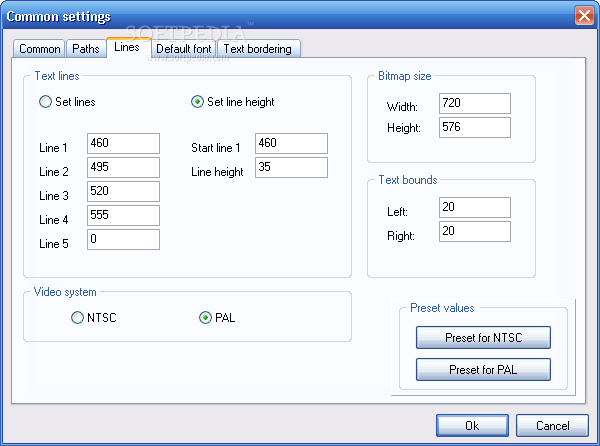The height and width of the screenshot is (446, 600).
Task: Focus the Line 3 input box
Action: [x=123, y=191]
